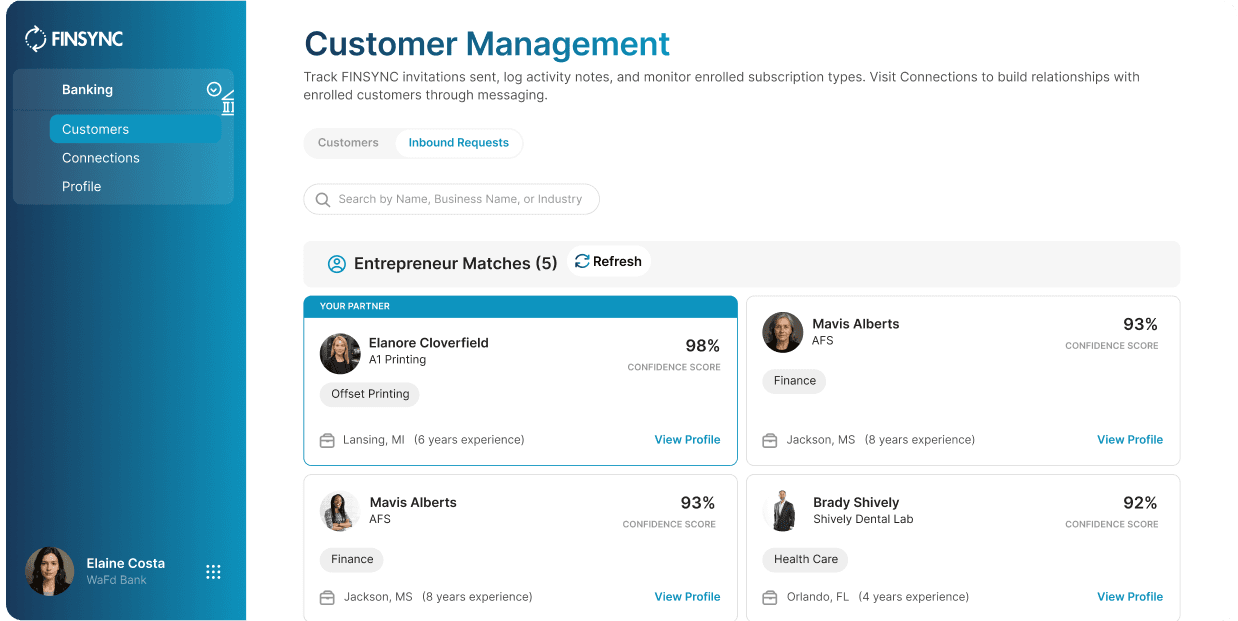Screen dimensions: 1238x621
Task: Click briefcase icon in bottom-left Jackson, MS card
Action: tap(327, 597)
